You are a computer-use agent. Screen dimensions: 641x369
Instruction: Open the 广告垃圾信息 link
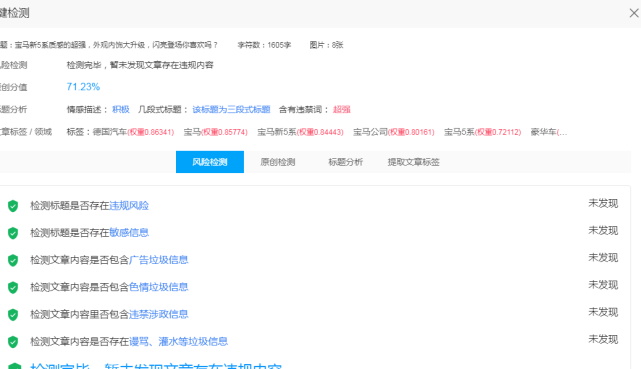point(159,260)
